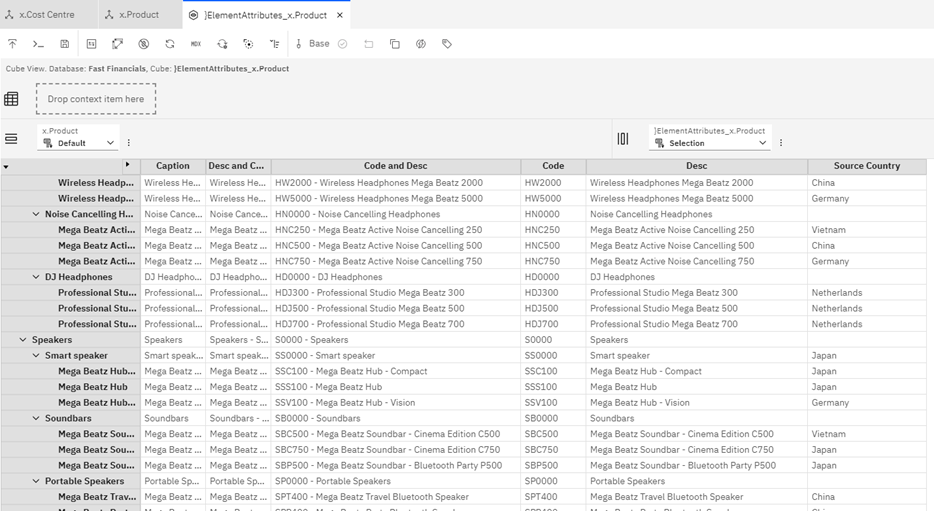The image size is (934, 511).
Task: Select the Source Country column header
Action: pos(867,166)
